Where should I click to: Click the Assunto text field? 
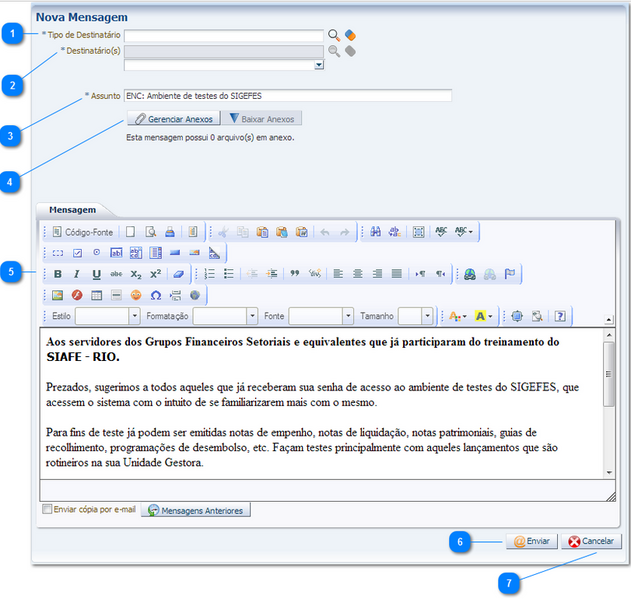(x=287, y=96)
